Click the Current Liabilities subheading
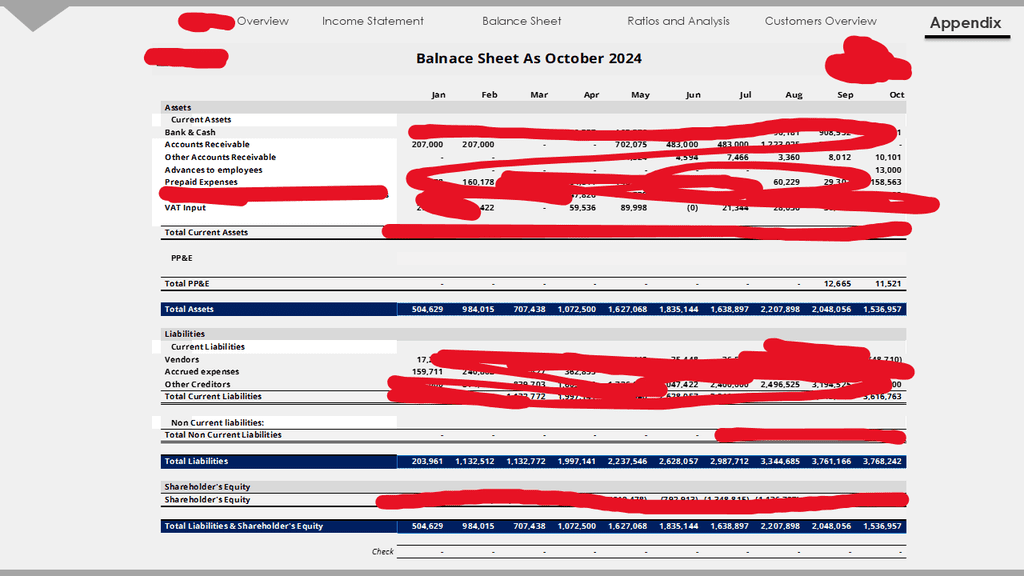Screen dimensions: 1024x576 pos(208,347)
